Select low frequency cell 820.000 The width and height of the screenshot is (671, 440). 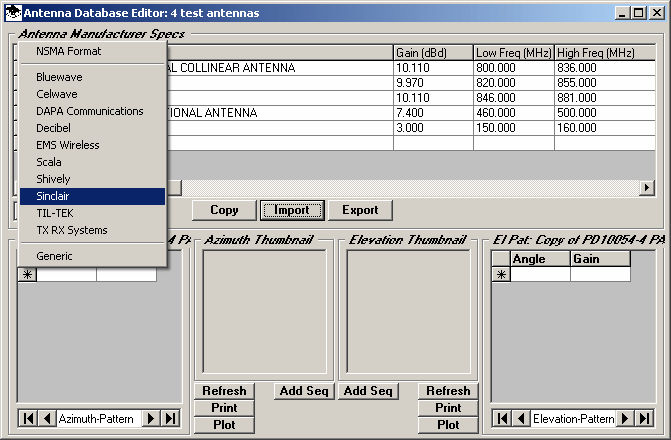pyautogui.click(x=514, y=83)
